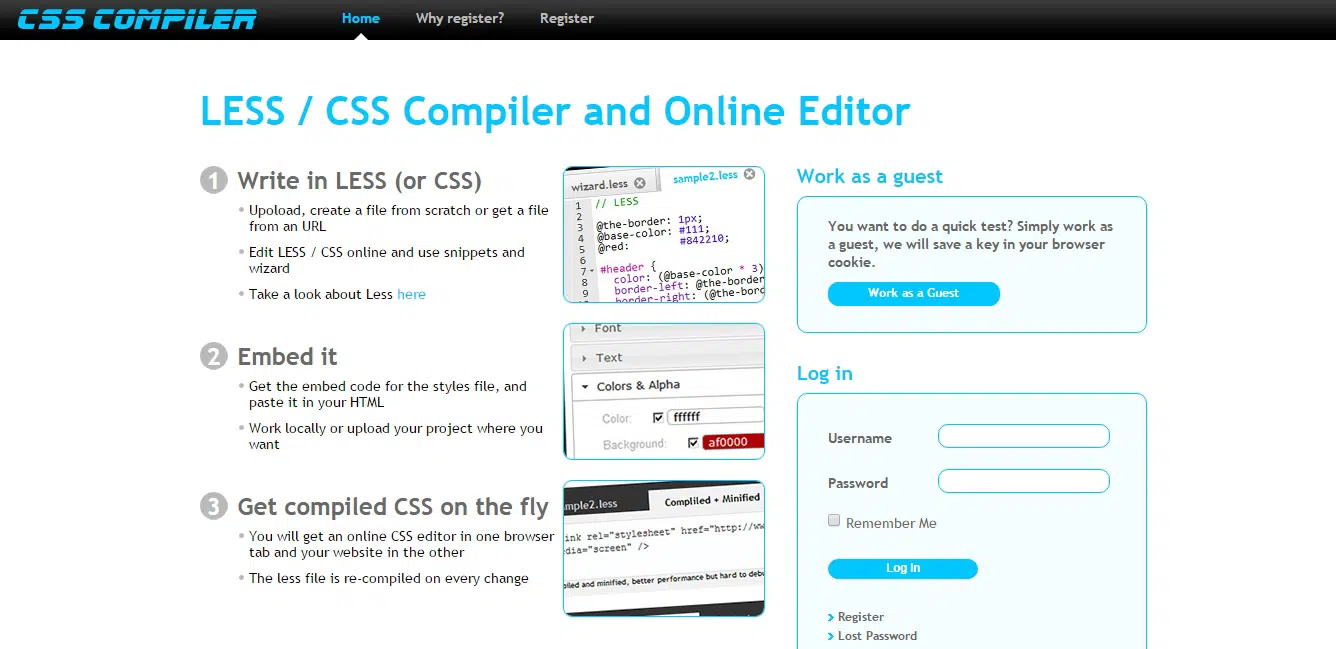Click the CSS Compiler logo

[137, 19]
